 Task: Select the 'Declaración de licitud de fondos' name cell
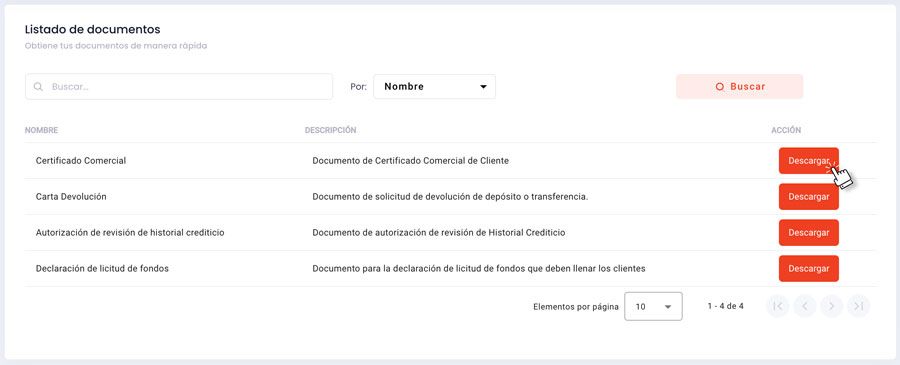[x=102, y=269]
